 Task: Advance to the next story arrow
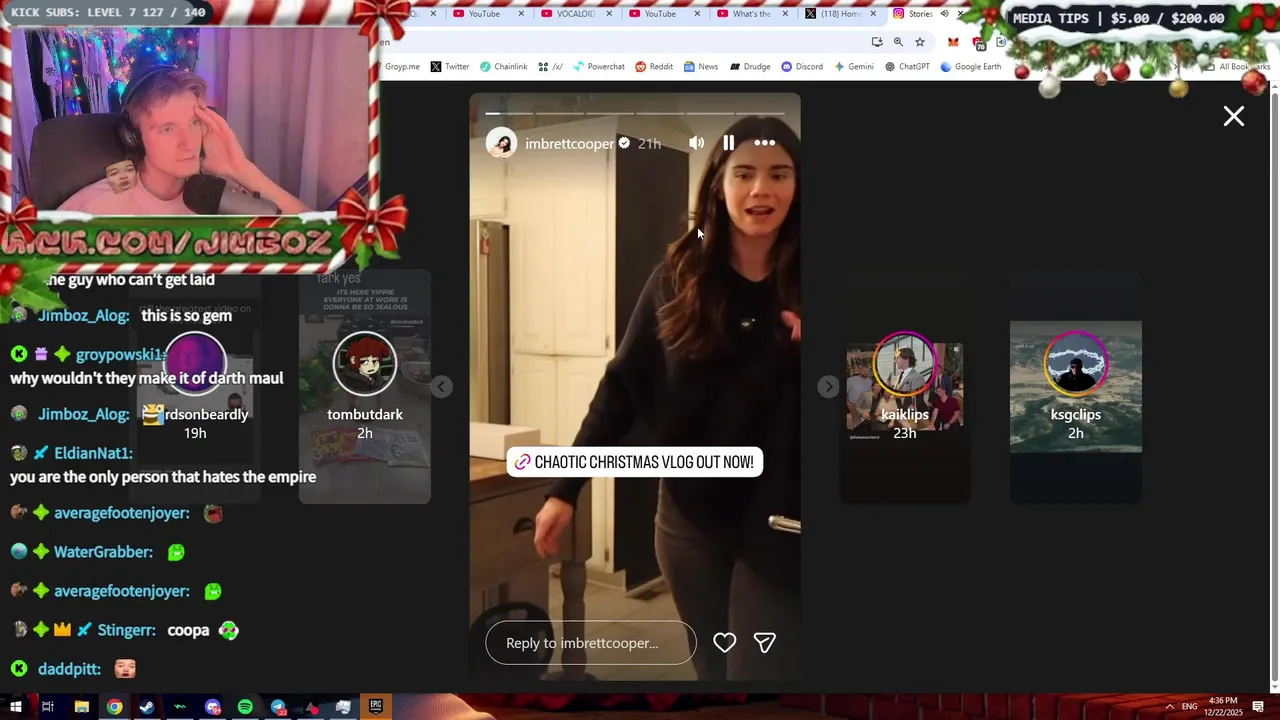click(828, 387)
